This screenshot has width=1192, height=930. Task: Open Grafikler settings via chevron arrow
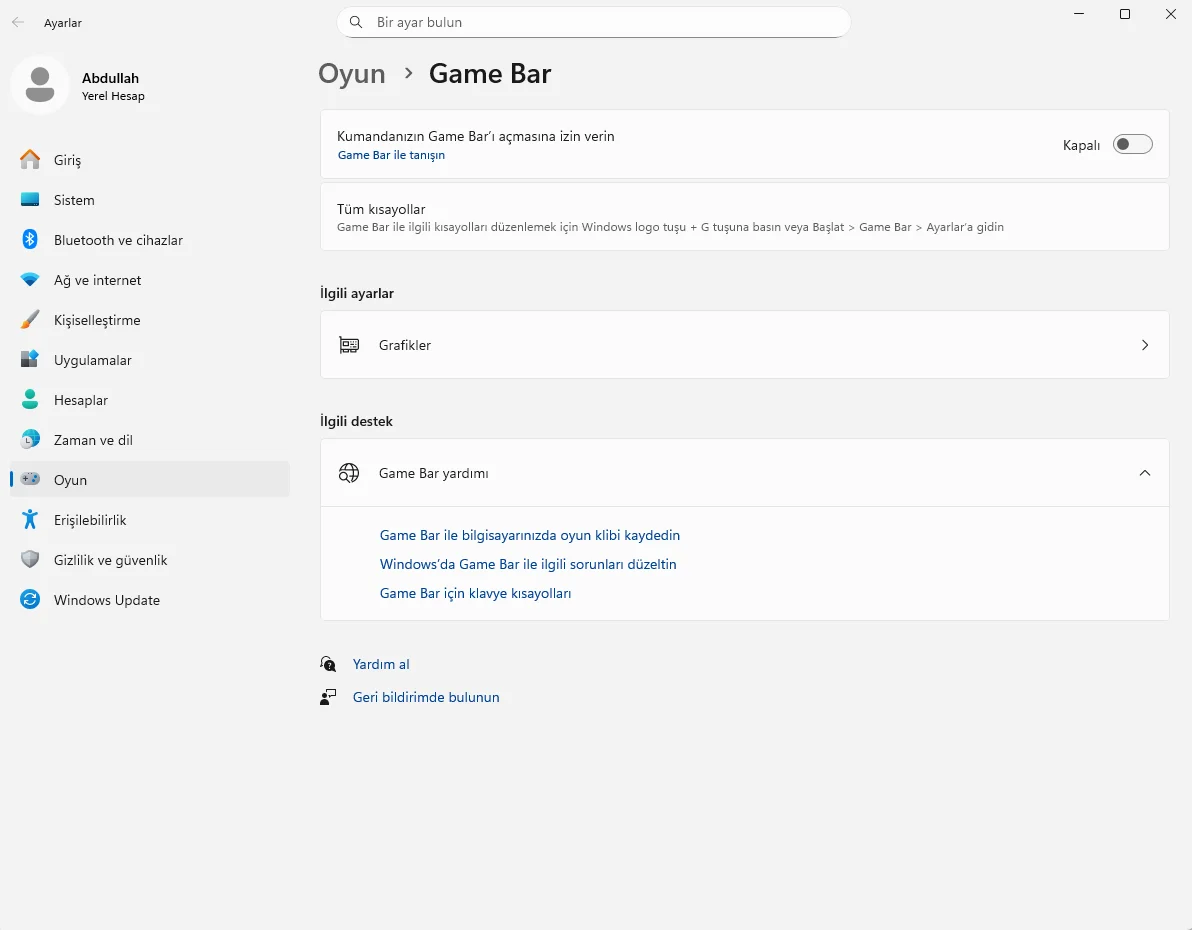pyautogui.click(x=1145, y=345)
